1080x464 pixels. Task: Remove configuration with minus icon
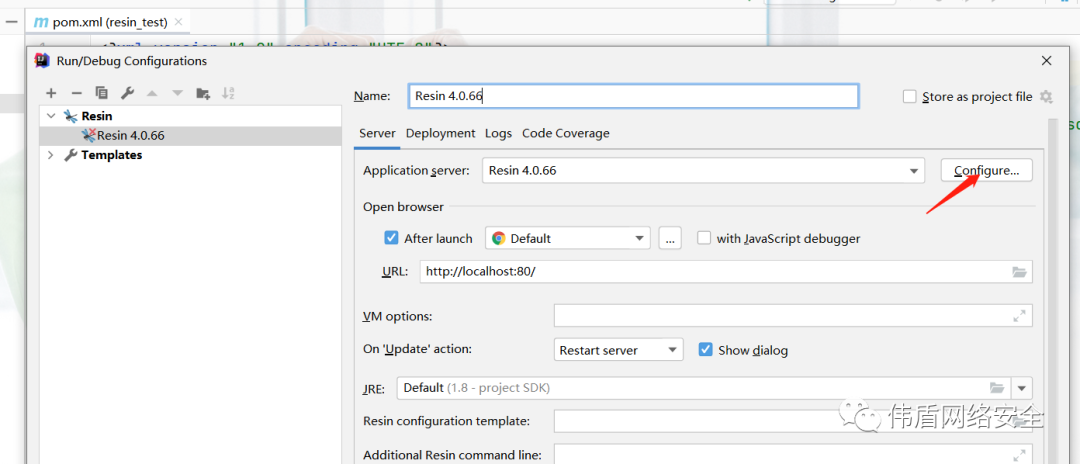[76, 93]
